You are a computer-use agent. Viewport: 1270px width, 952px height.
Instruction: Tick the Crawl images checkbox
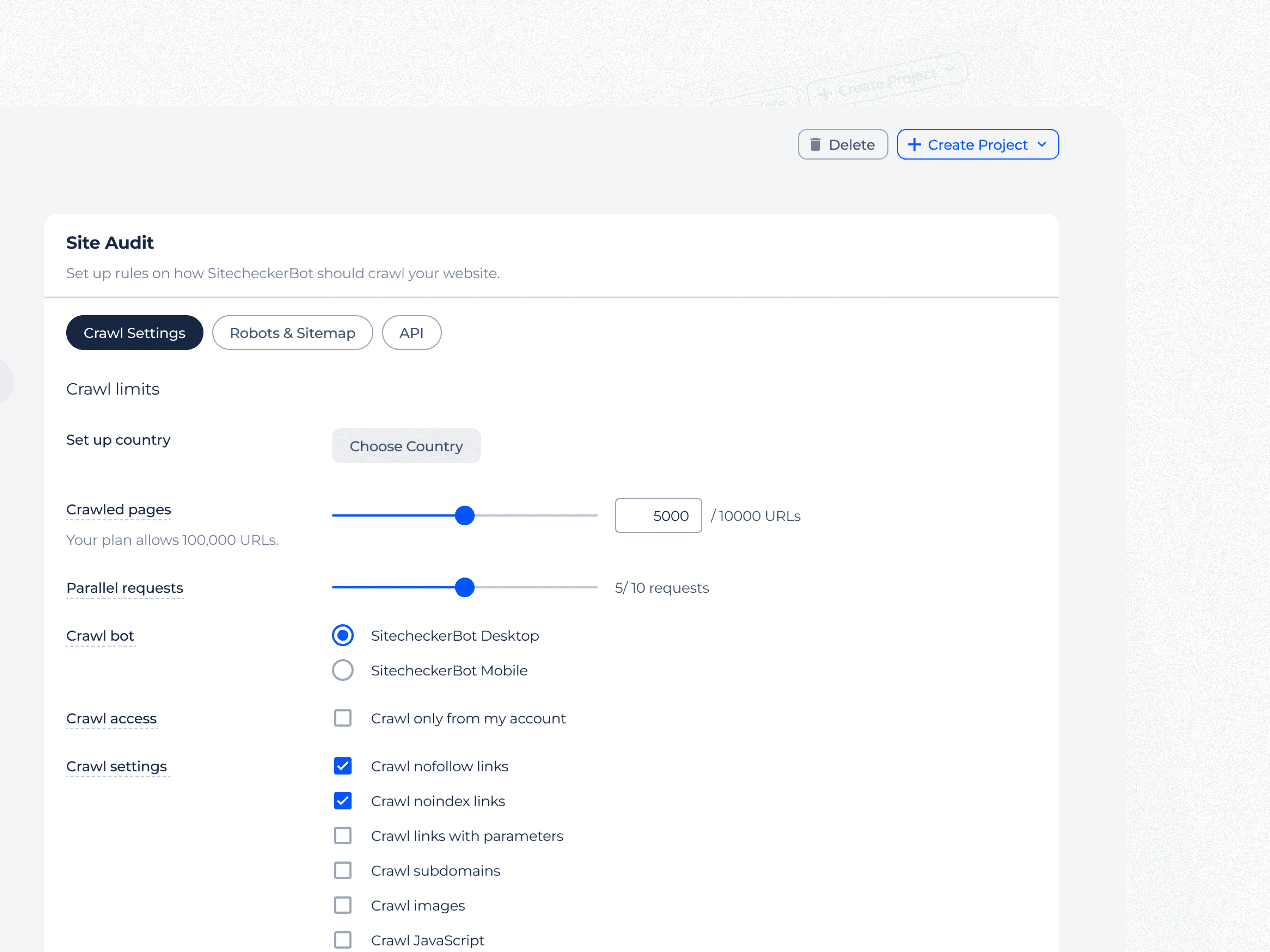[343, 905]
